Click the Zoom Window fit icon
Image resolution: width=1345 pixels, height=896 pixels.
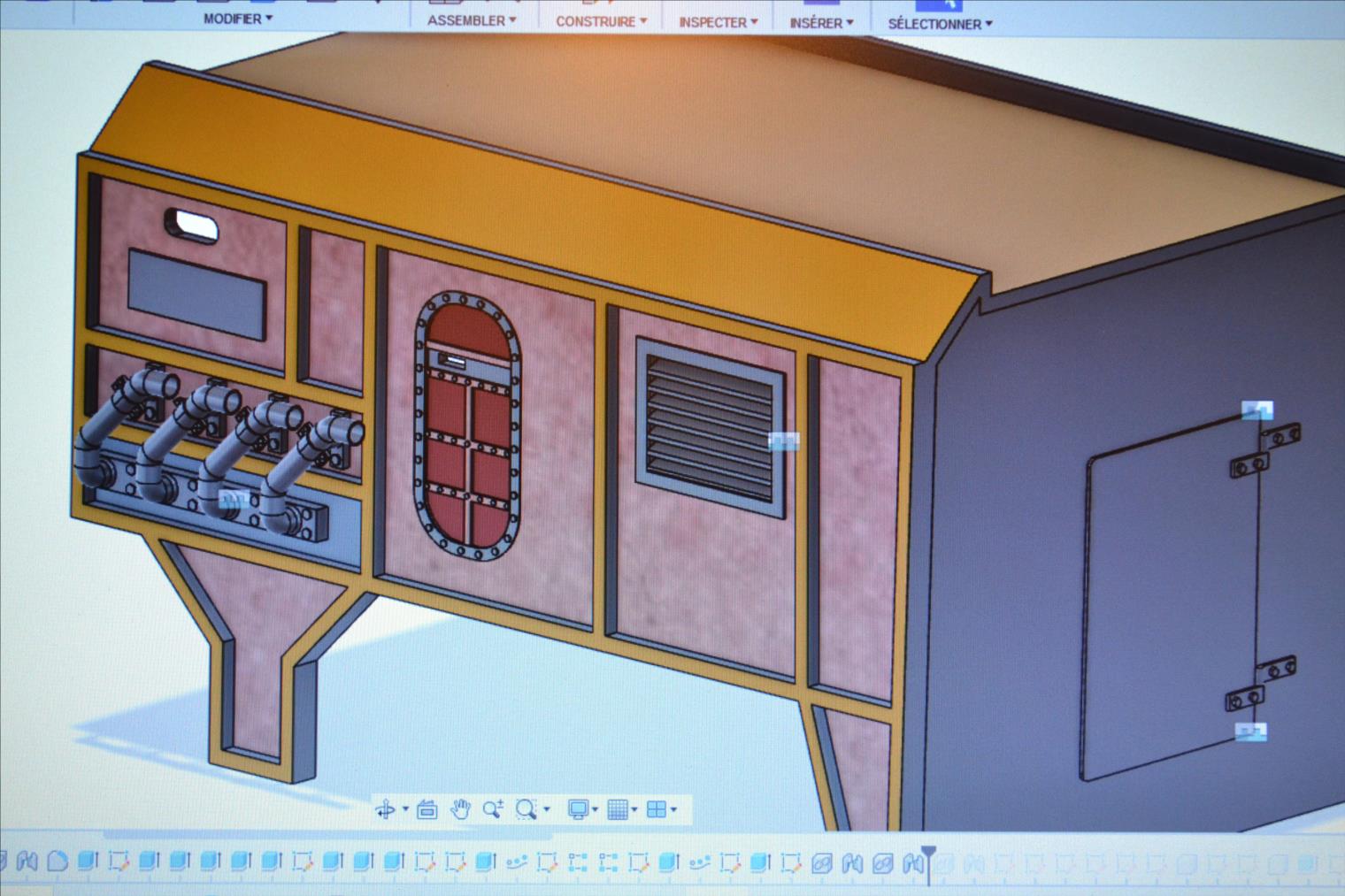[526, 809]
